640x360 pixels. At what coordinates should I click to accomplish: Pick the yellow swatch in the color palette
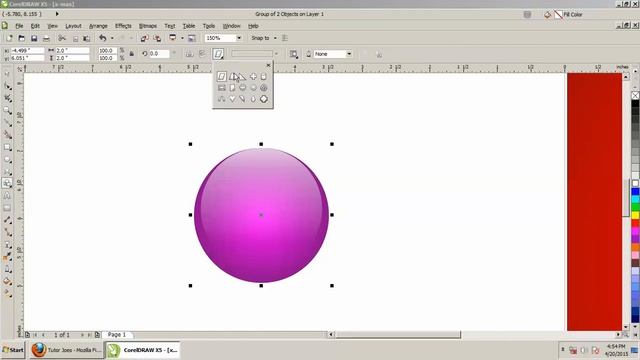click(x=636, y=216)
